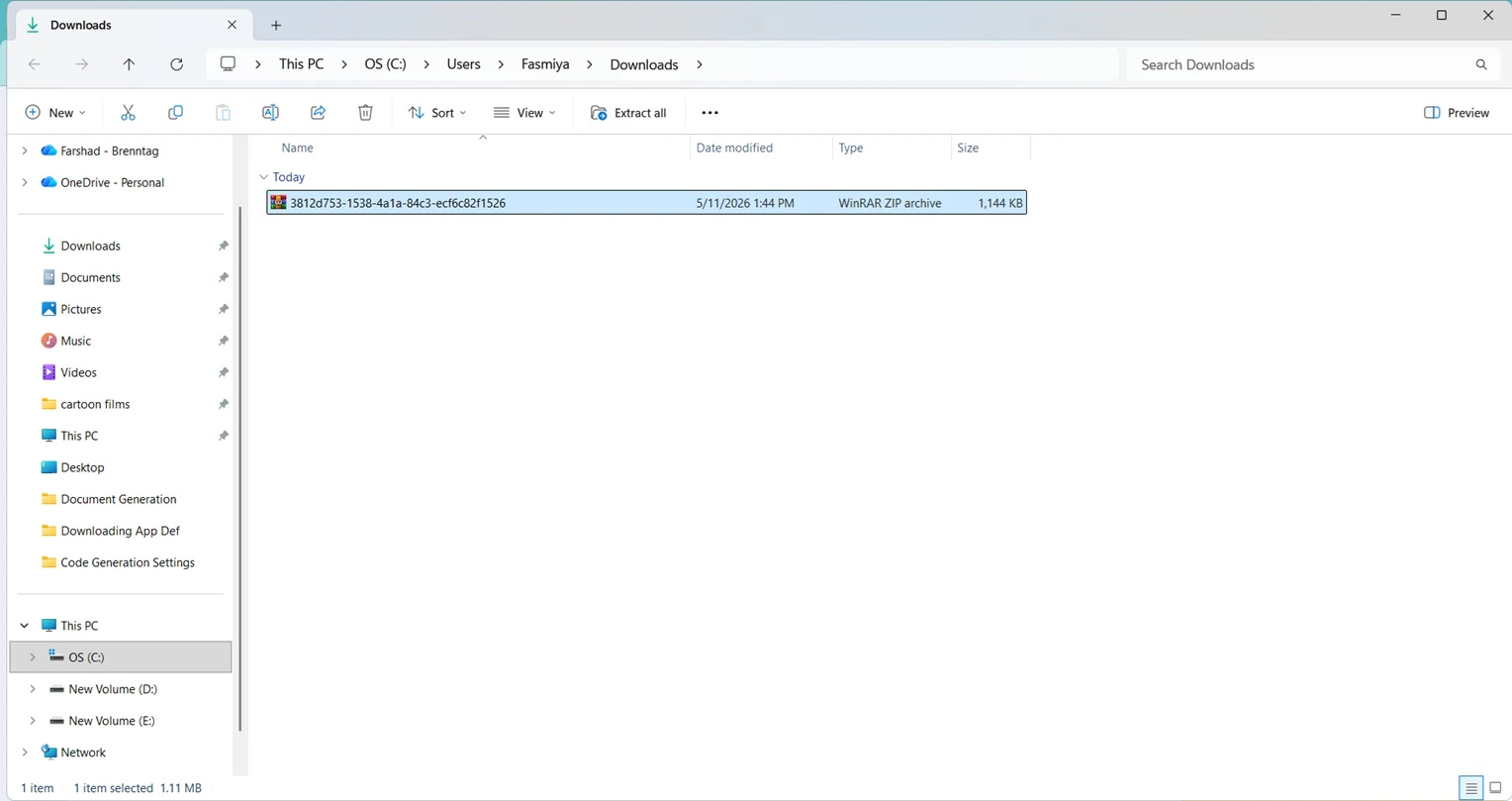Click the search magnifier icon

[1481, 64]
